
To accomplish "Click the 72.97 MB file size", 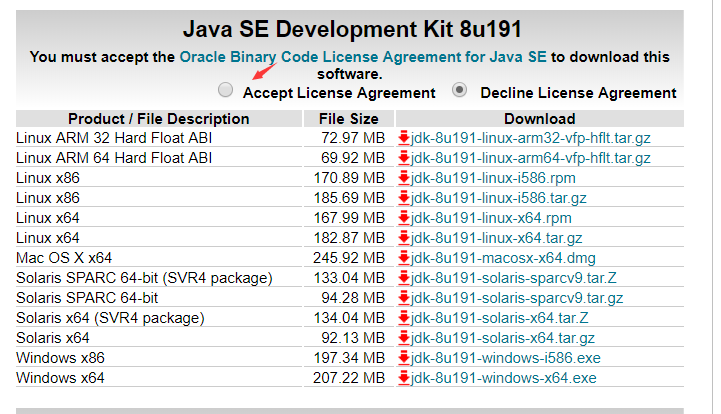I will [353, 138].
